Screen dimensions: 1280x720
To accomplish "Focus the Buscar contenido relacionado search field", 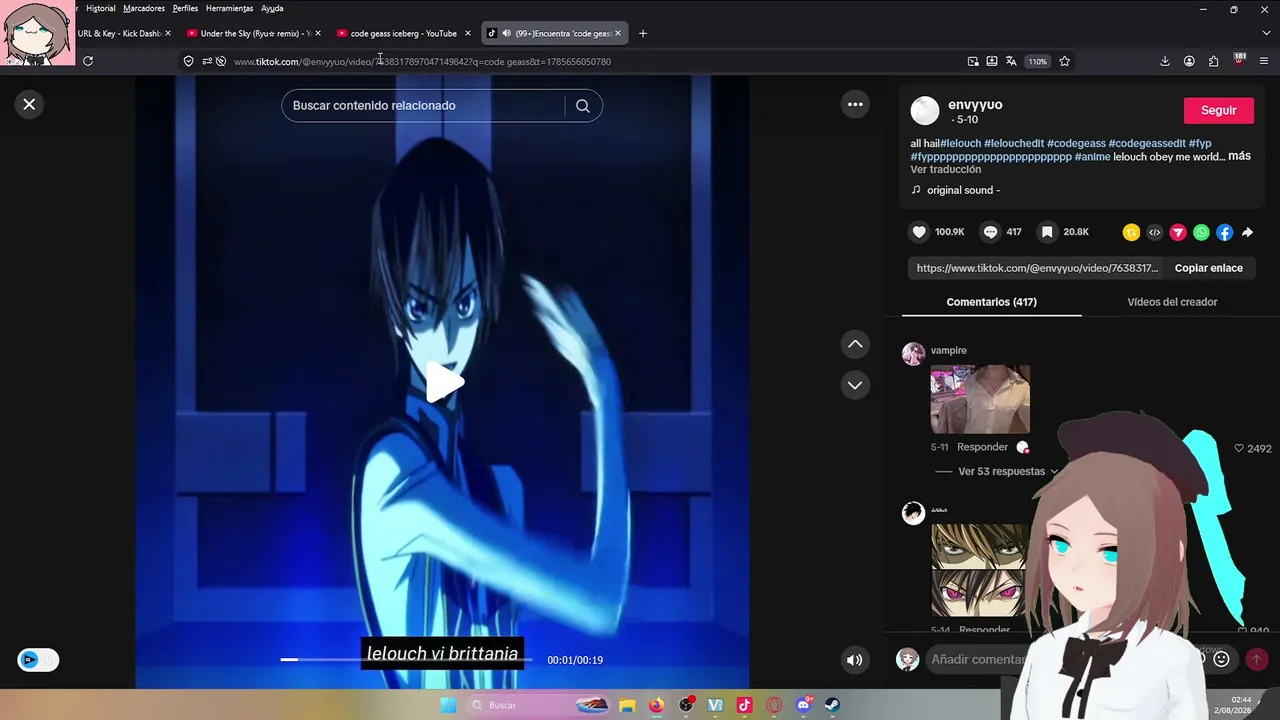I will pyautogui.click(x=423, y=106).
